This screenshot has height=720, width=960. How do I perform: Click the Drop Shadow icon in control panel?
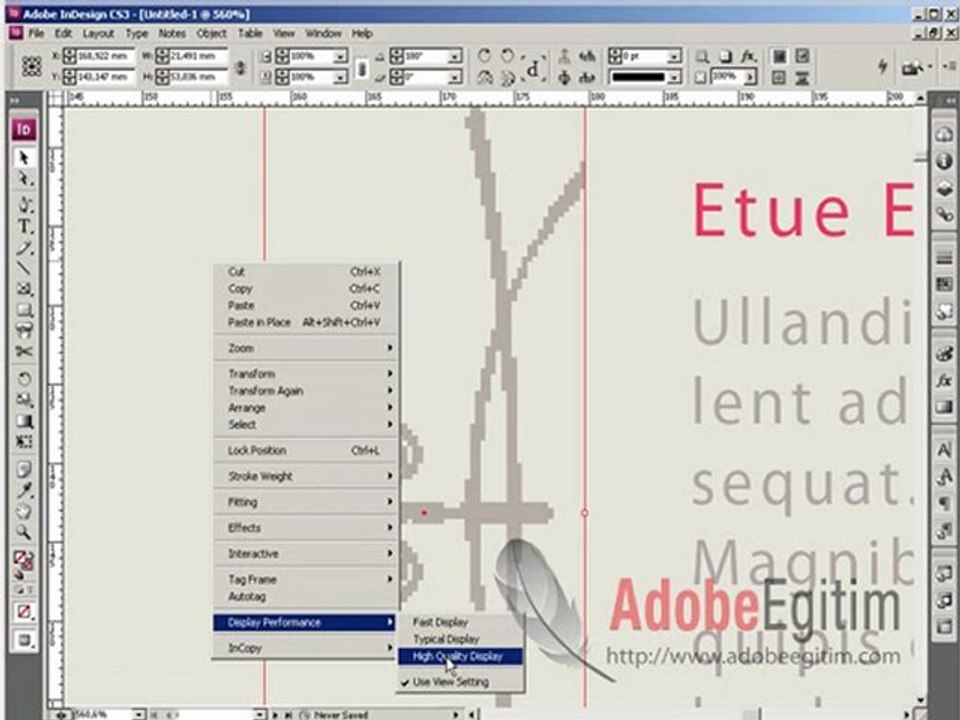726,56
